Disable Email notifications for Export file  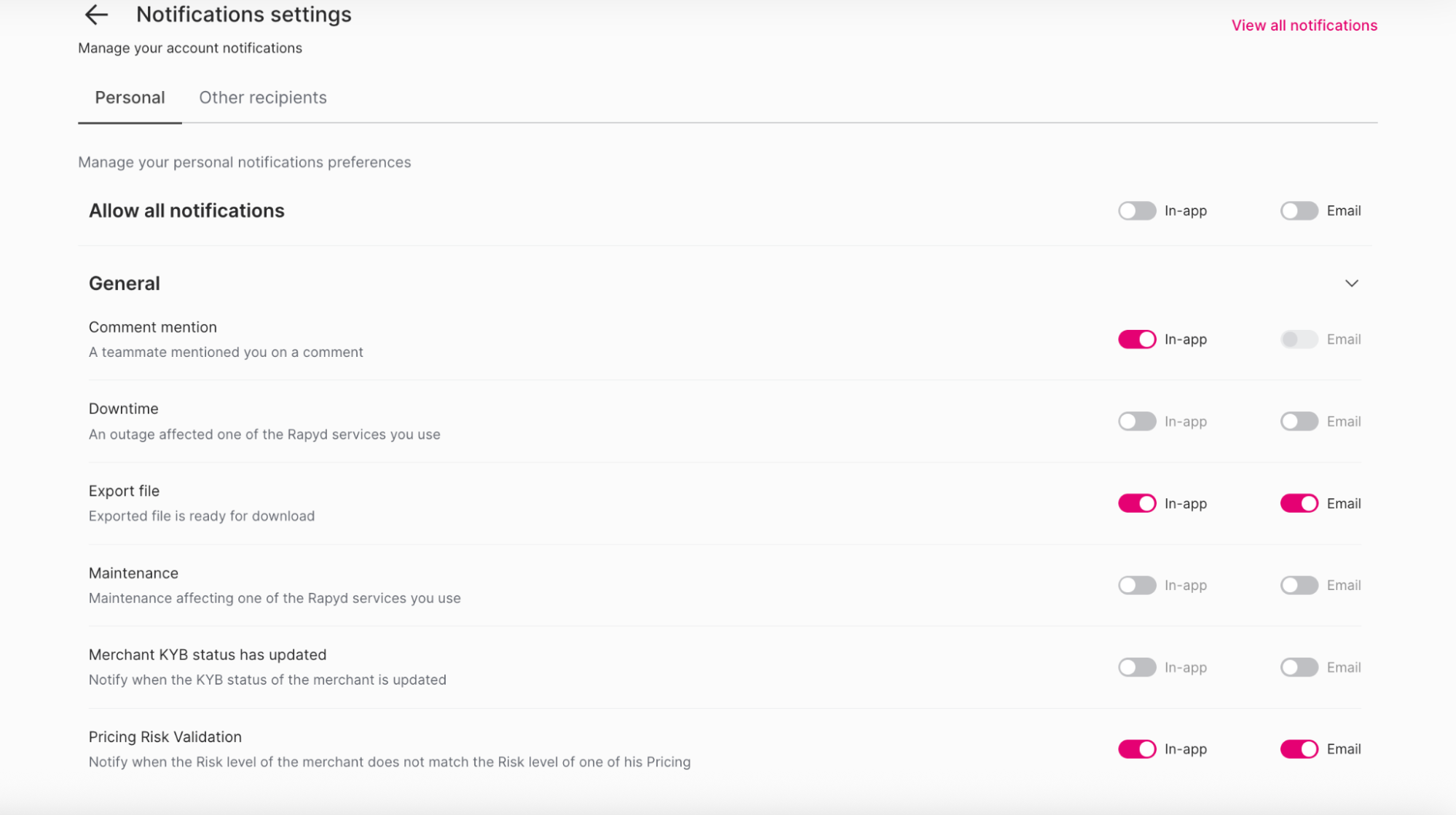pos(1299,503)
